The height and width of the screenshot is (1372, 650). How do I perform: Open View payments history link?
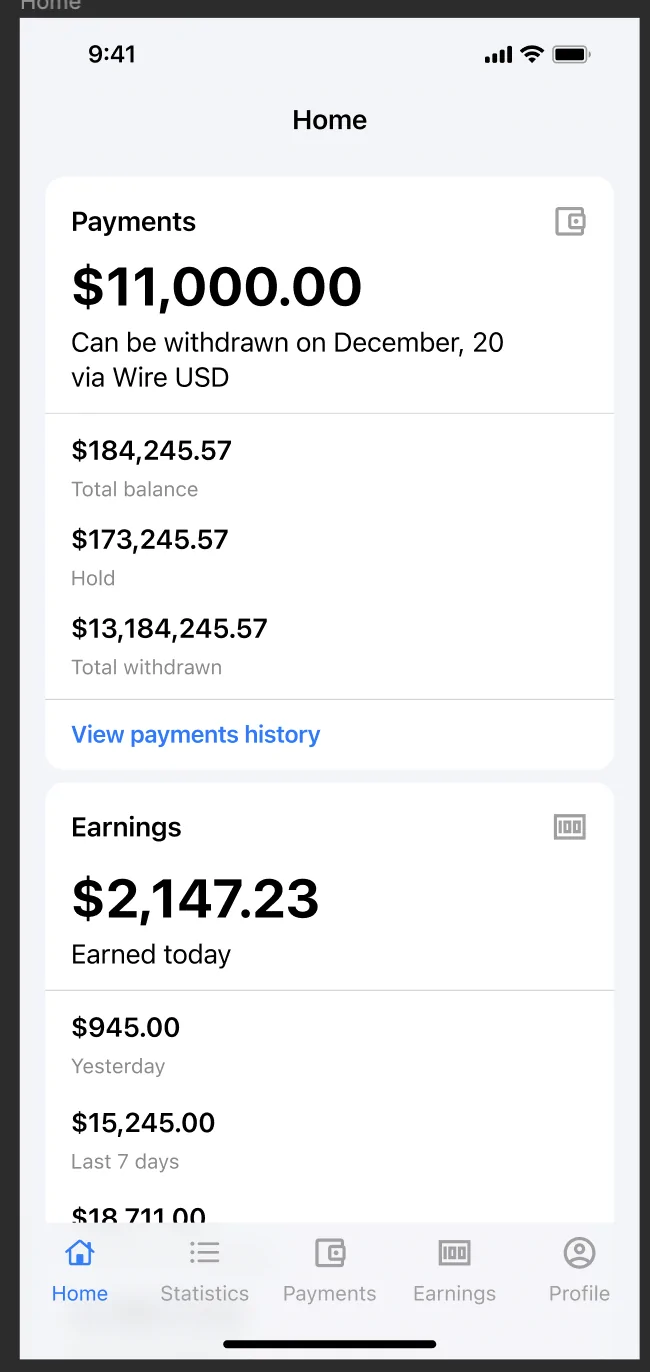[196, 734]
